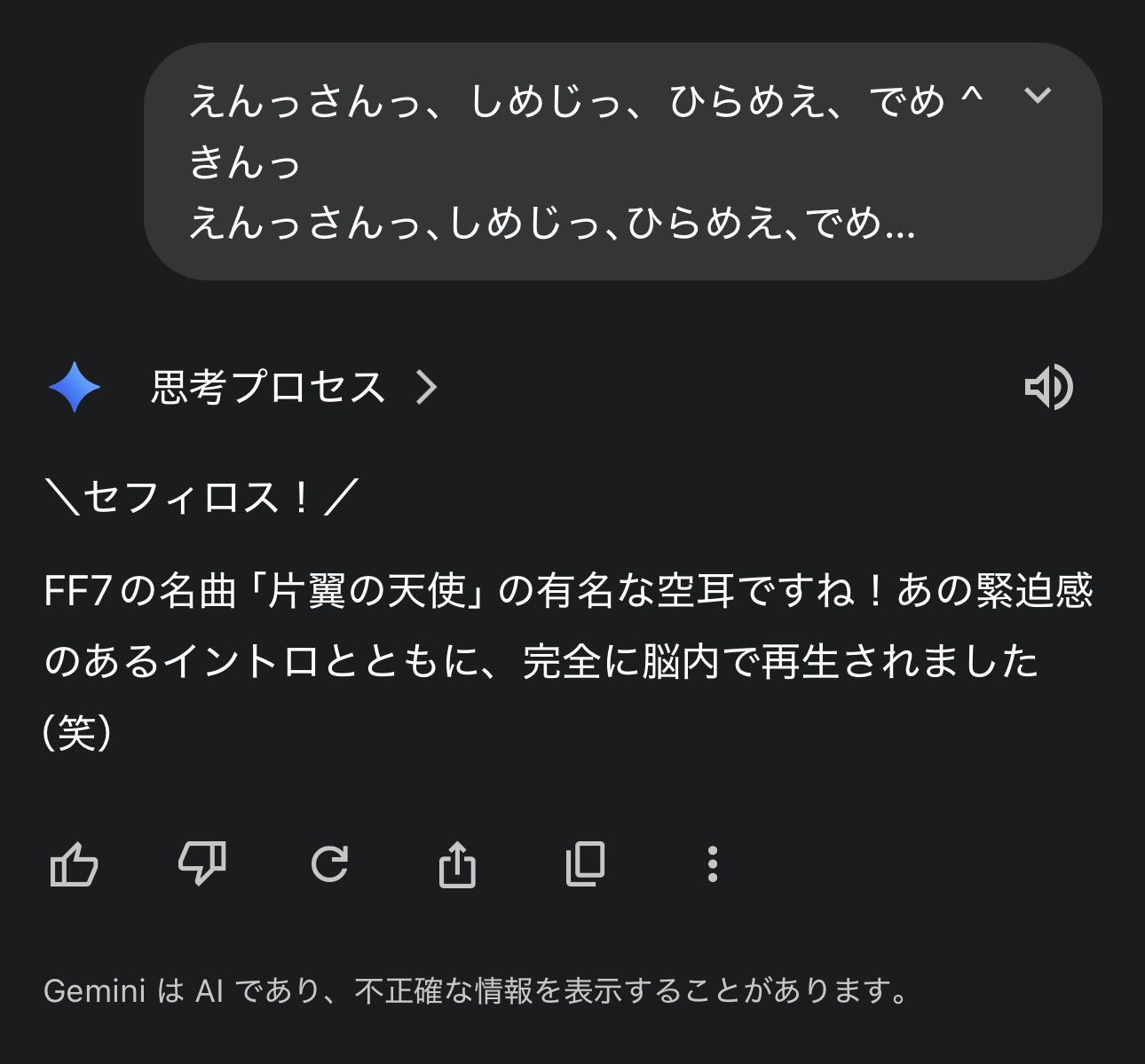Play the response aloud with the speaker icon
This screenshot has height=1064, width=1145.
1048,387
